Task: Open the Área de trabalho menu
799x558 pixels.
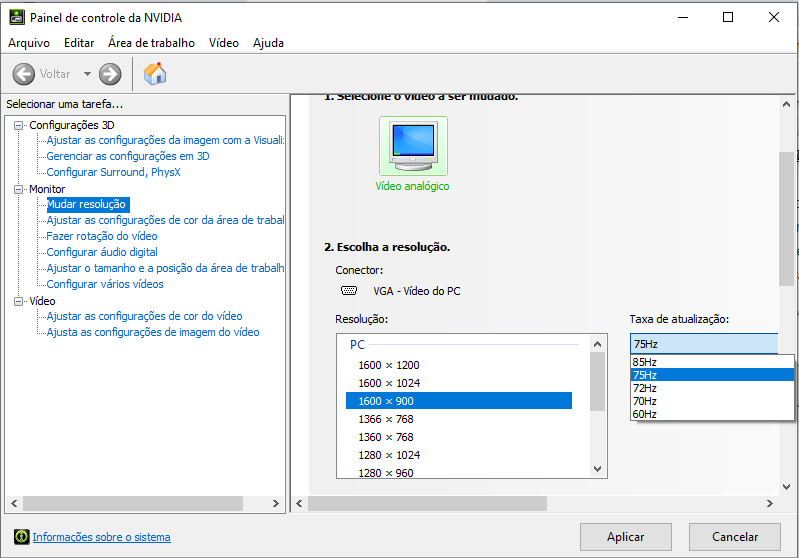Action: [151, 43]
